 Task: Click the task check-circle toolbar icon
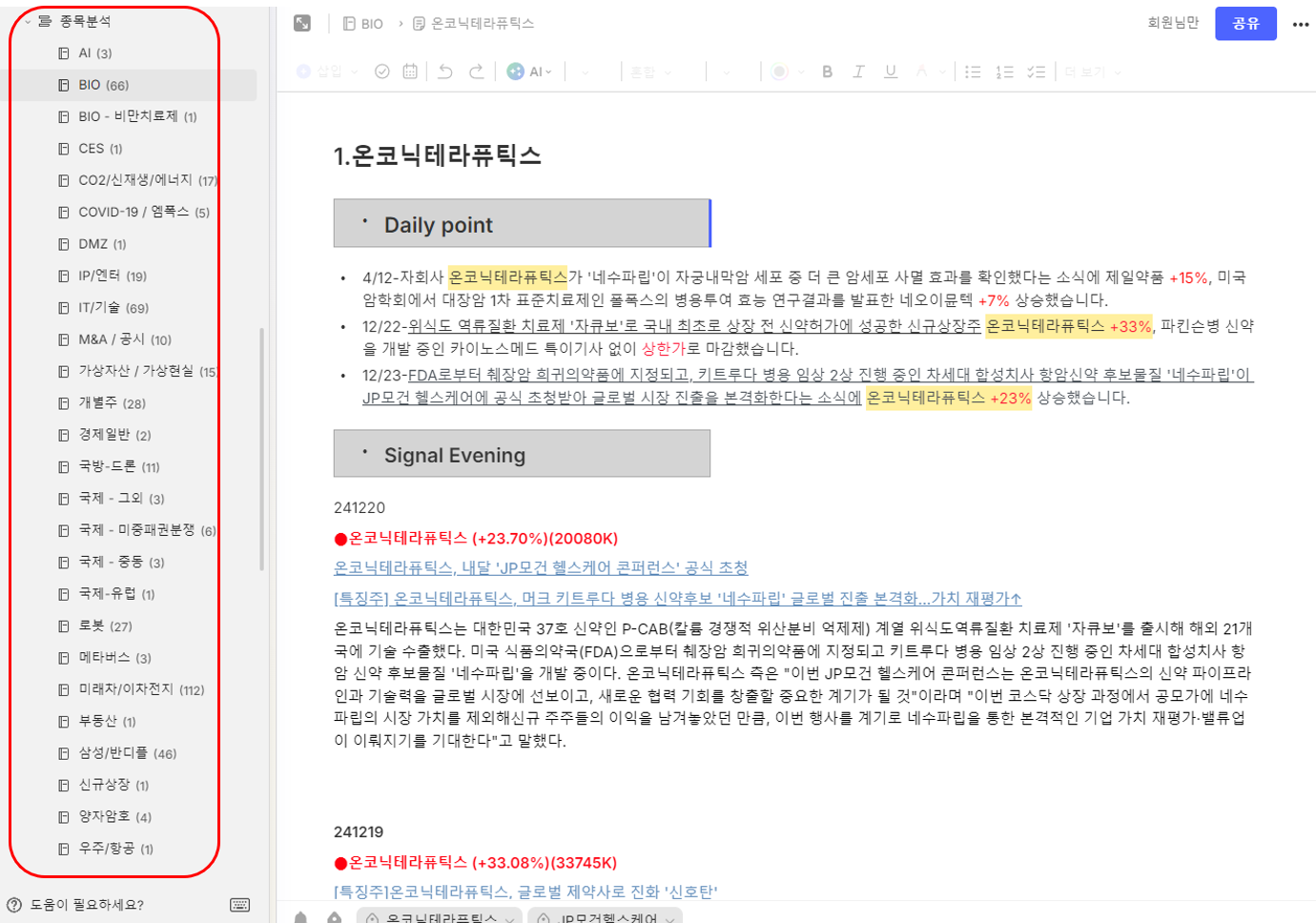click(x=381, y=72)
